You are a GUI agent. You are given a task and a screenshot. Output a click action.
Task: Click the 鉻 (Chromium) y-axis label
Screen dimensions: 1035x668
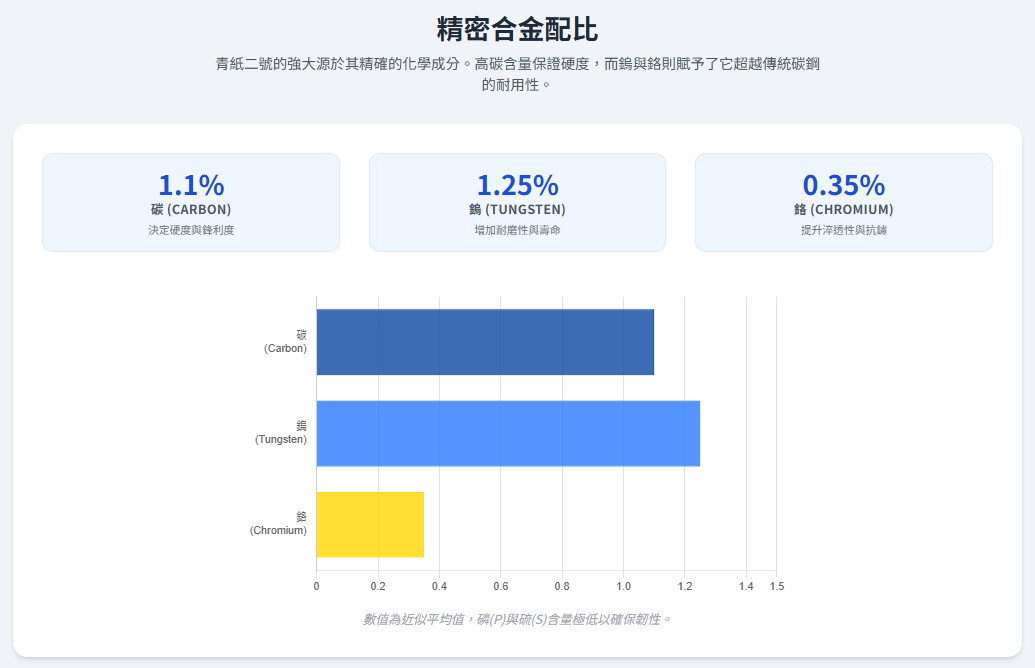[279, 524]
